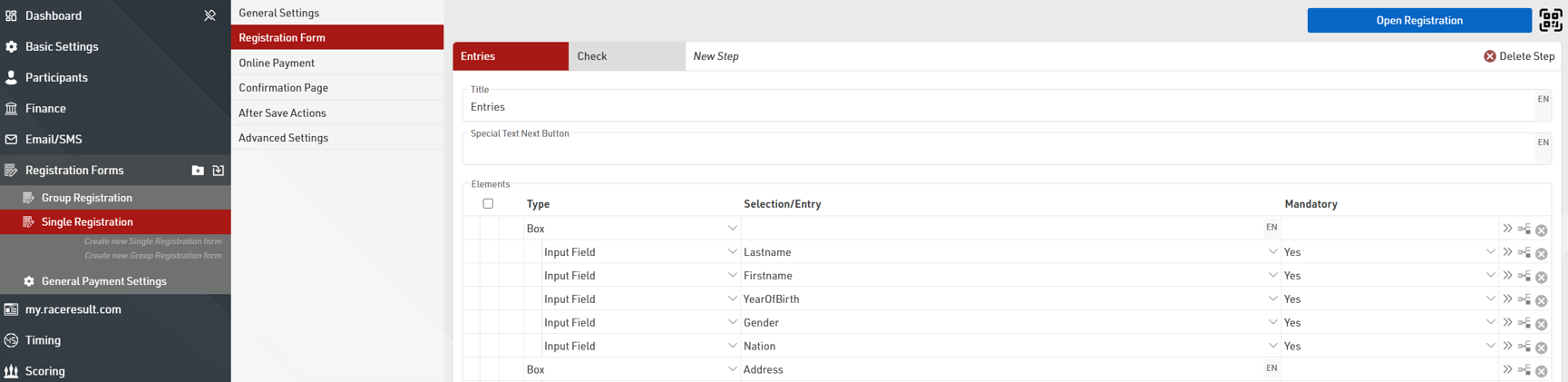Unpin the sidebar with pin icon
This screenshot has height=382, width=1568.
209,15
